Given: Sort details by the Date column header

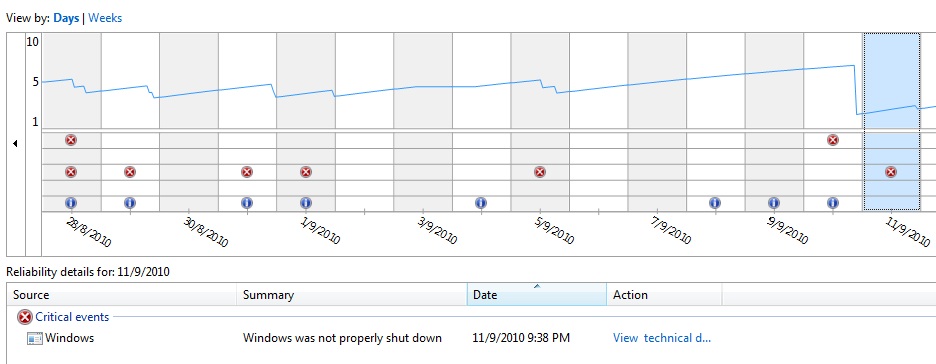Looking at the screenshot, I should pyautogui.click(x=537, y=295).
